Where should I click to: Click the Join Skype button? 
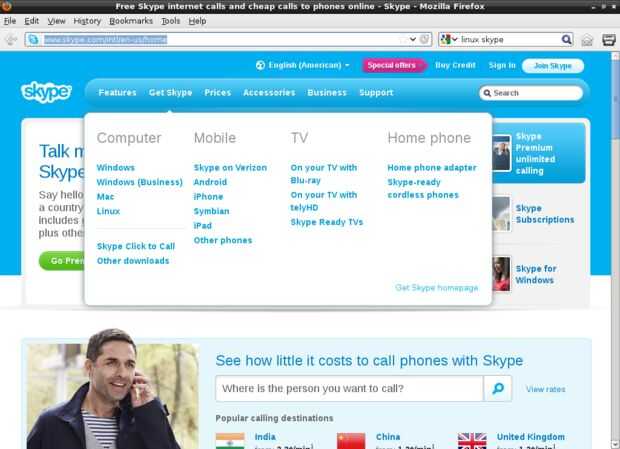point(553,66)
